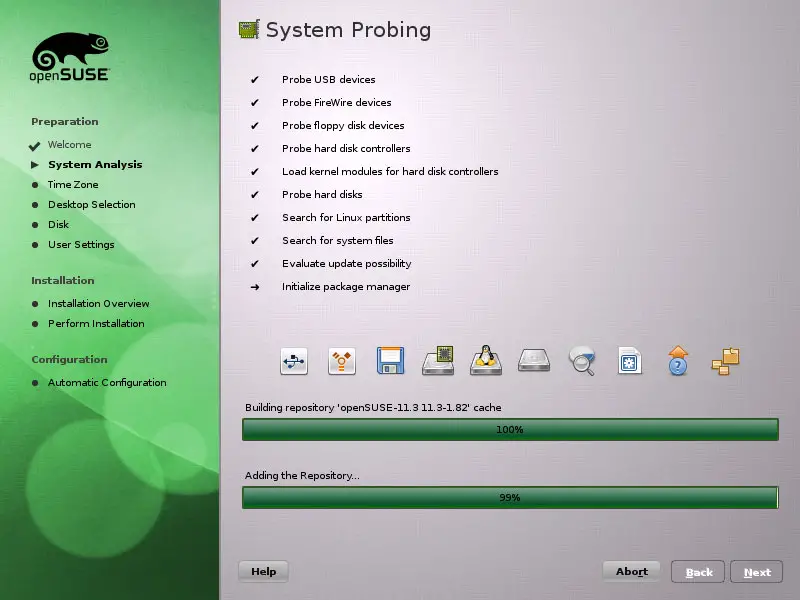The image size is (800, 600).
Task: Click 'Search for Linux partitions' text
Action: (x=346, y=217)
